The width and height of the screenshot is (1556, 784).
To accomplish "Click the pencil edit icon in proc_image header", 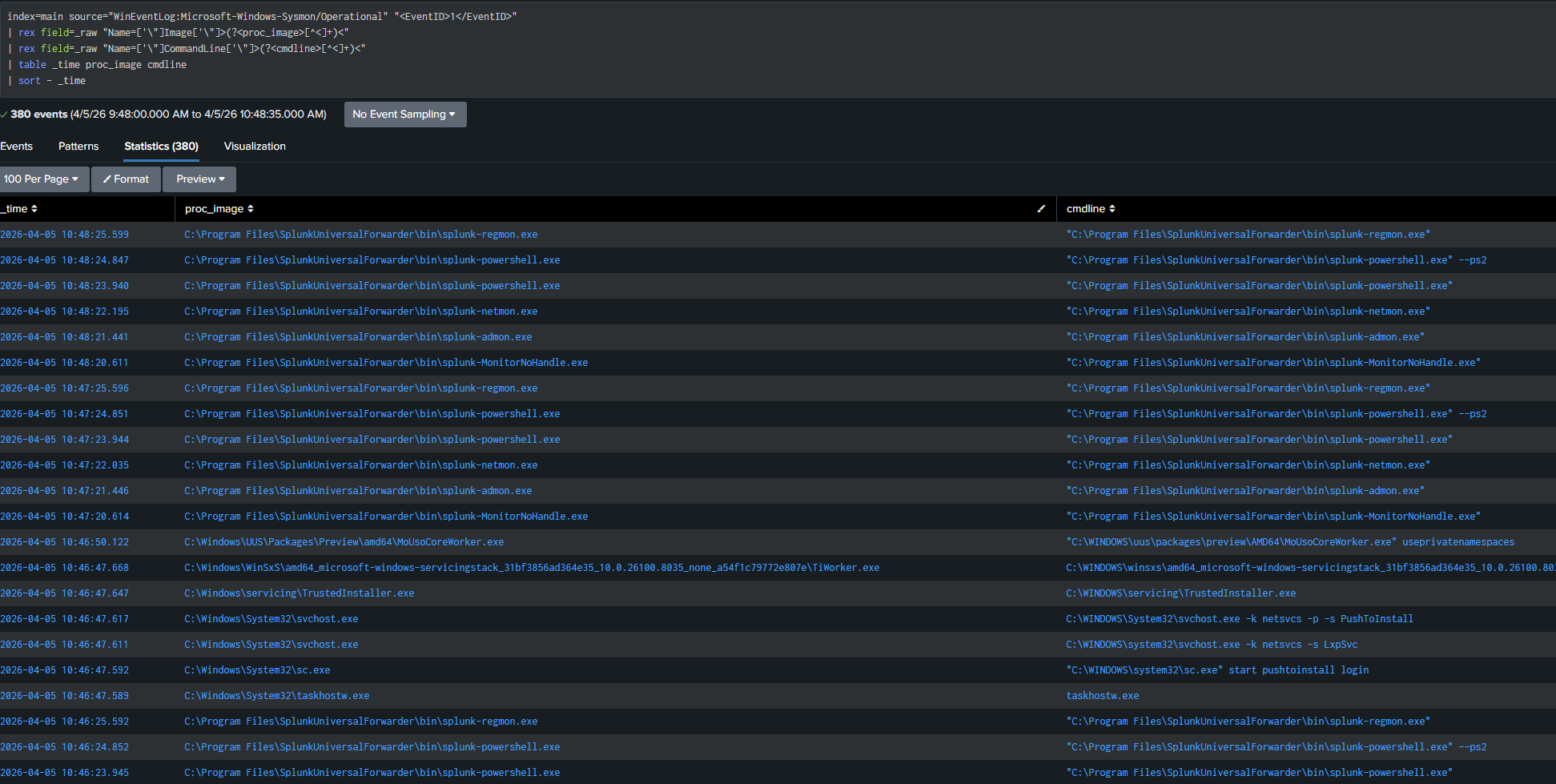I will click(x=1041, y=209).
